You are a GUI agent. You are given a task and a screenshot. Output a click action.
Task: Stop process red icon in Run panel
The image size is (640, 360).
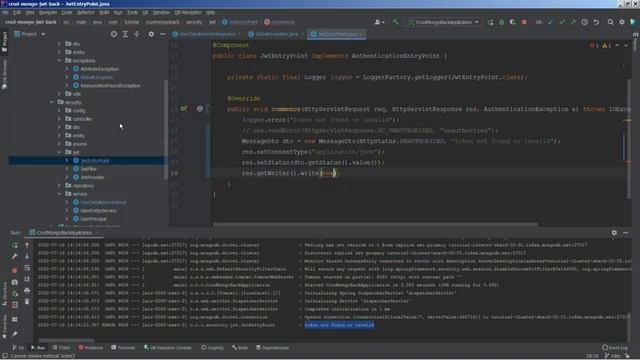[15, 270]
